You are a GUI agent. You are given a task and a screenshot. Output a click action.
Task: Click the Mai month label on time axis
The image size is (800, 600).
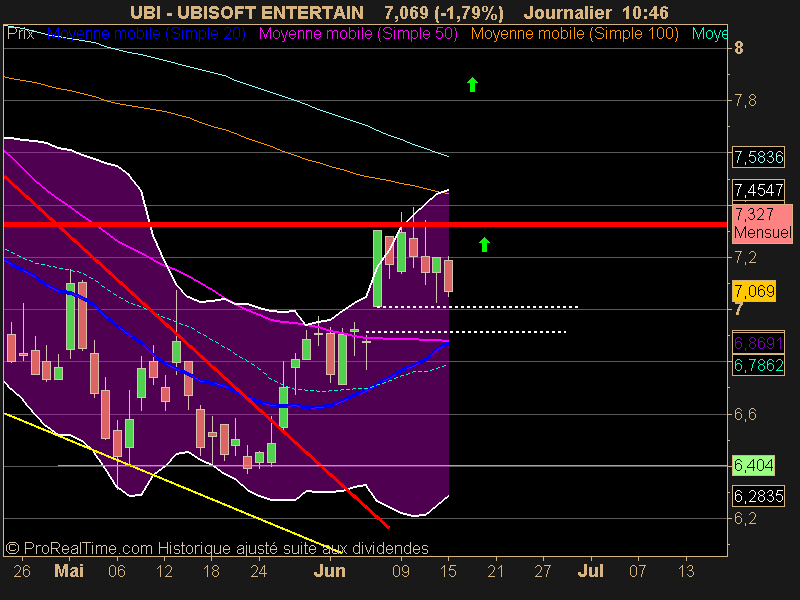pyautogui.click(x=69, y=570)
